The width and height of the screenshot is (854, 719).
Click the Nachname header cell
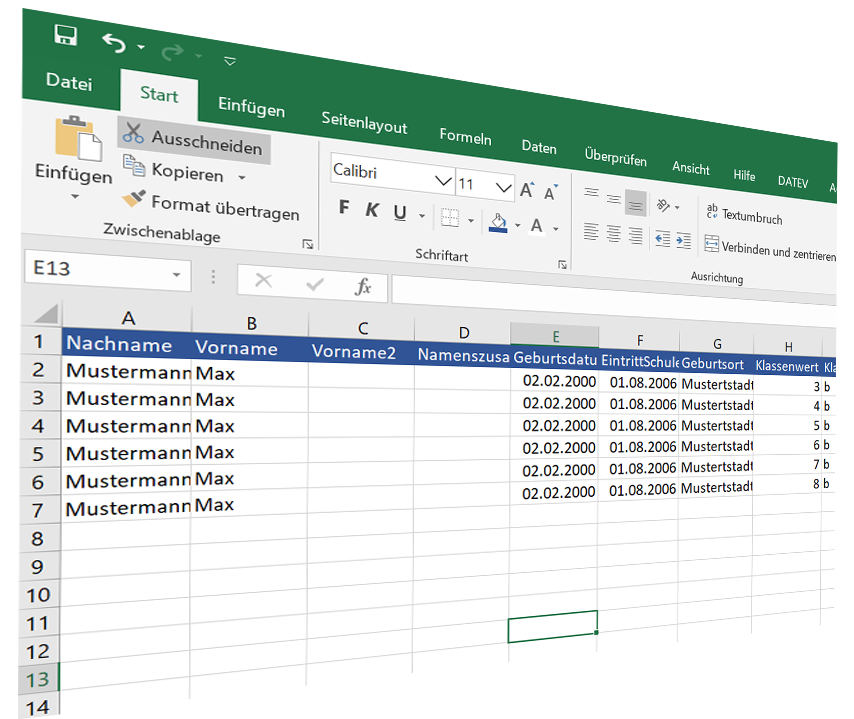click(127, 345)
